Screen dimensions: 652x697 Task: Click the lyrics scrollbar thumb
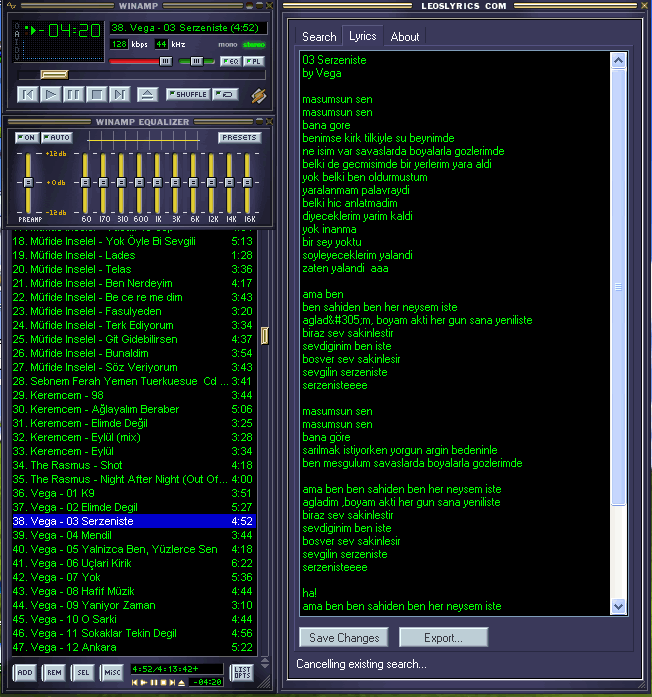(618, 287)
